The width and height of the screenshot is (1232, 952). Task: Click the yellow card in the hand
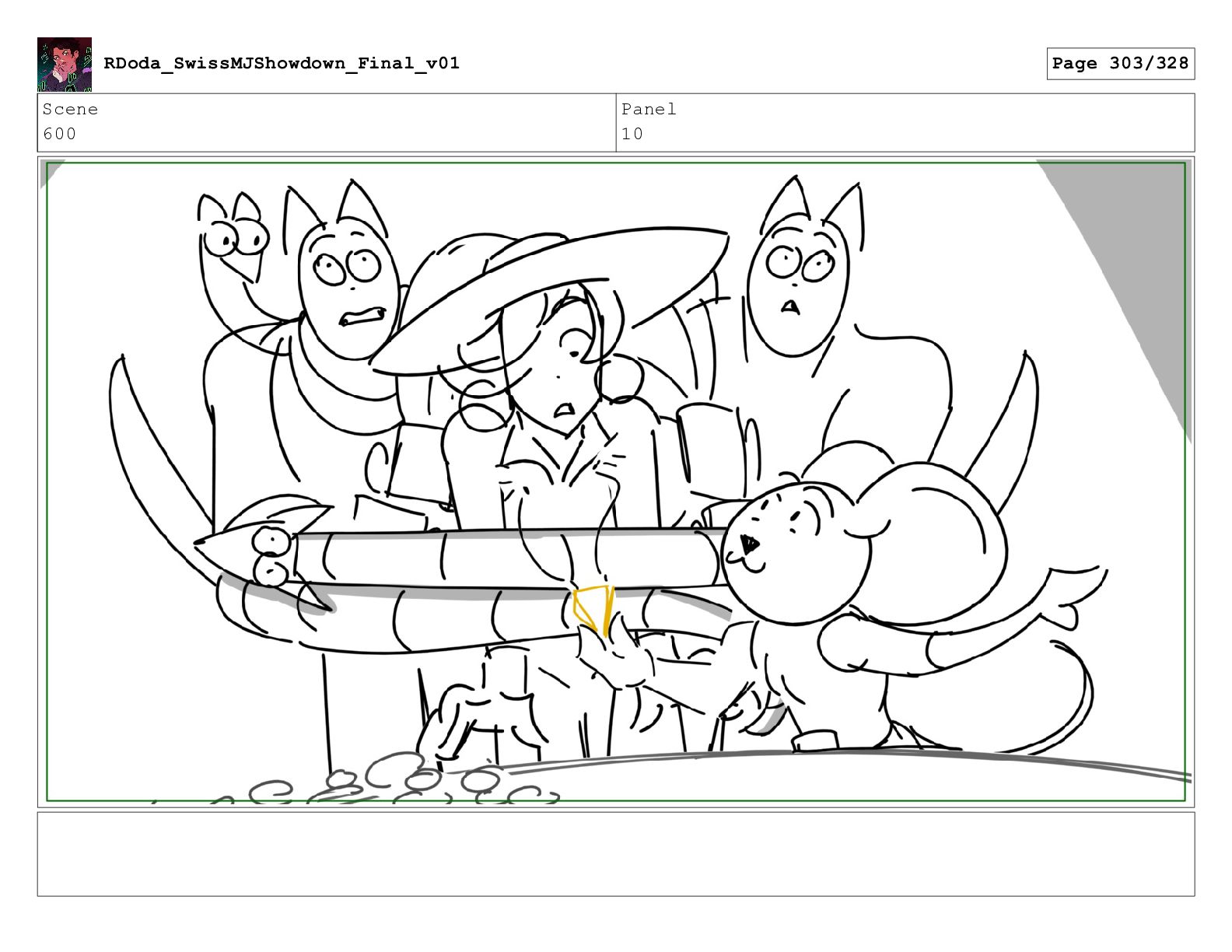[x=594, y=610]
